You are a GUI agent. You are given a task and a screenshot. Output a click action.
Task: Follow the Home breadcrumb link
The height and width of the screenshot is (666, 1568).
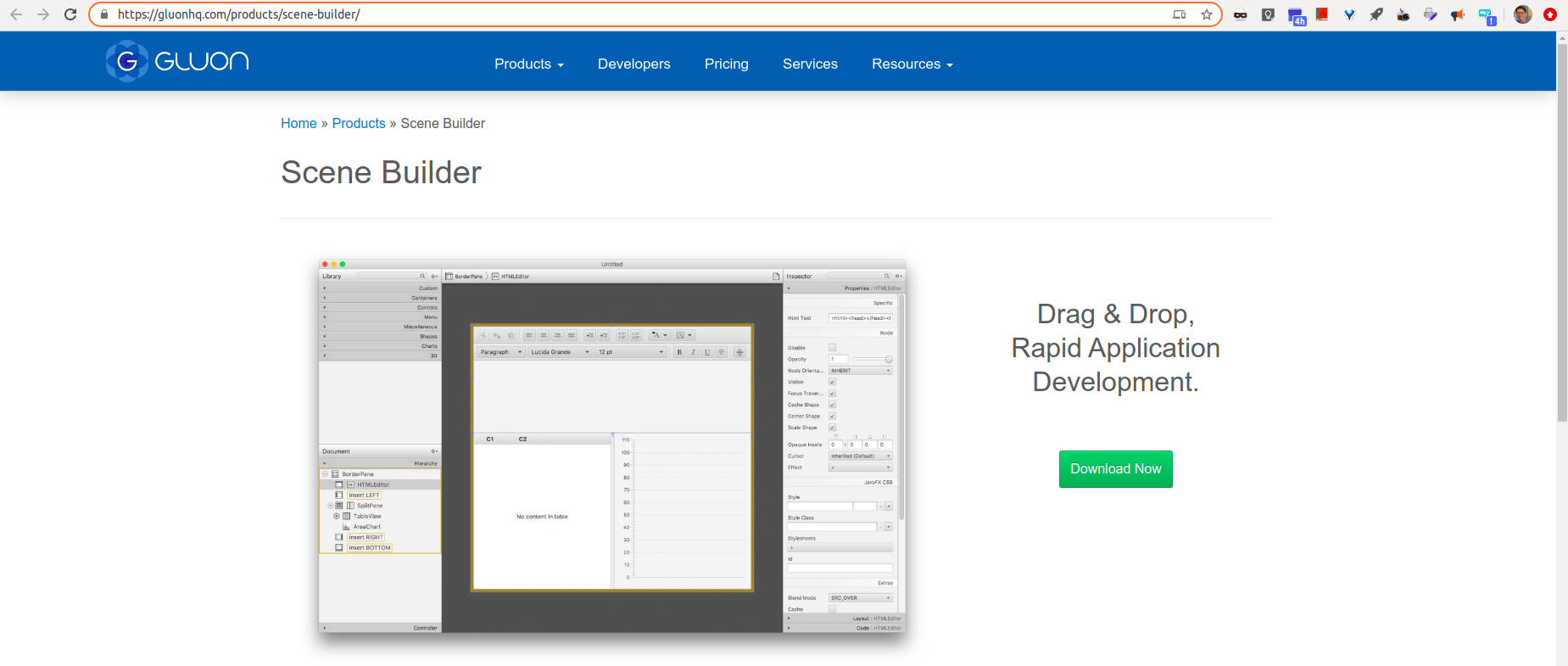click(299, 124)
